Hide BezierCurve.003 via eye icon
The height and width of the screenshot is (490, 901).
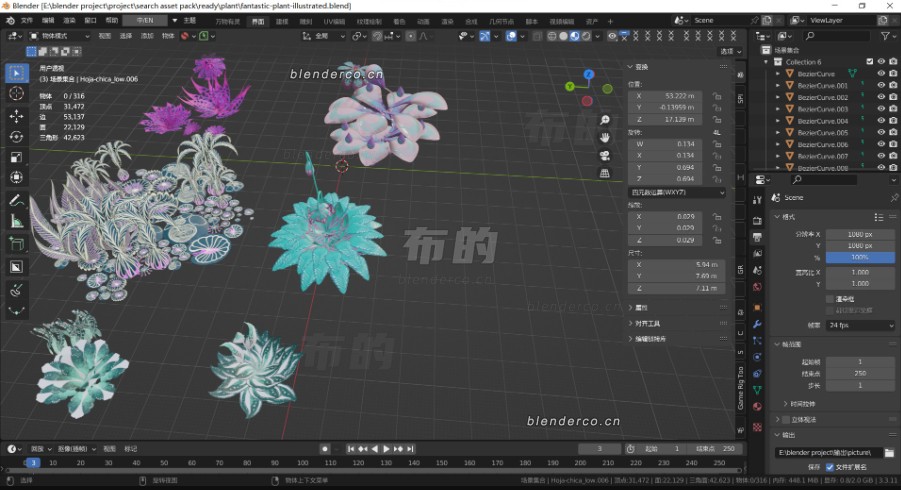(881, 109)
